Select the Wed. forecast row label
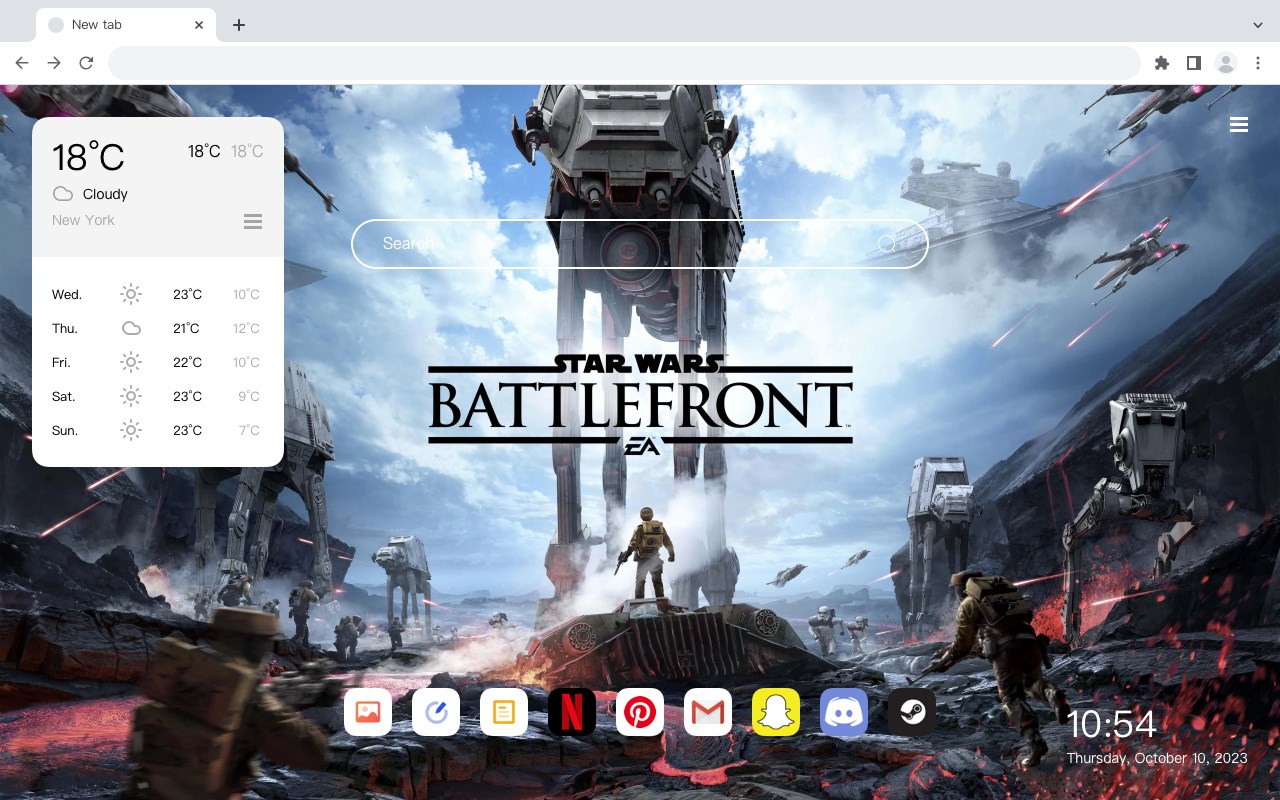Viewport: 1280px width, 800px height. tap(67, 294)
